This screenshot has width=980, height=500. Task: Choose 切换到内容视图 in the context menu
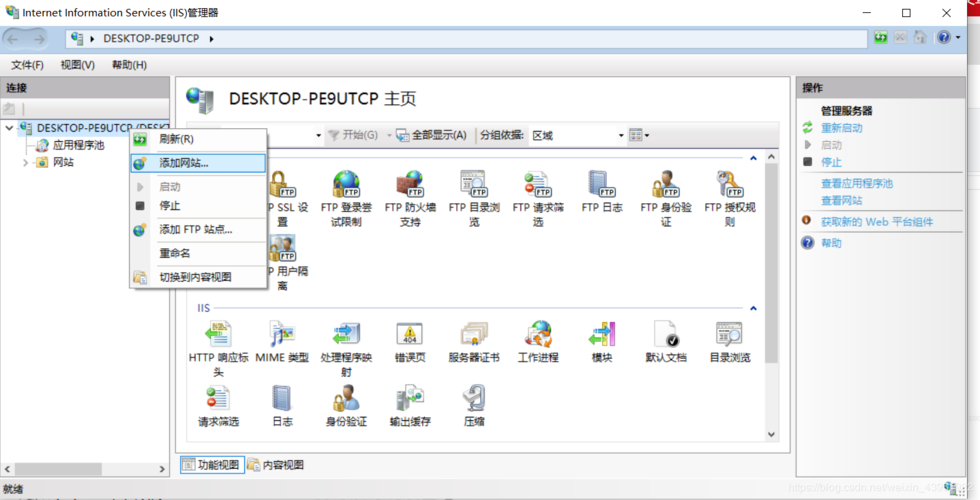(198, 277)
